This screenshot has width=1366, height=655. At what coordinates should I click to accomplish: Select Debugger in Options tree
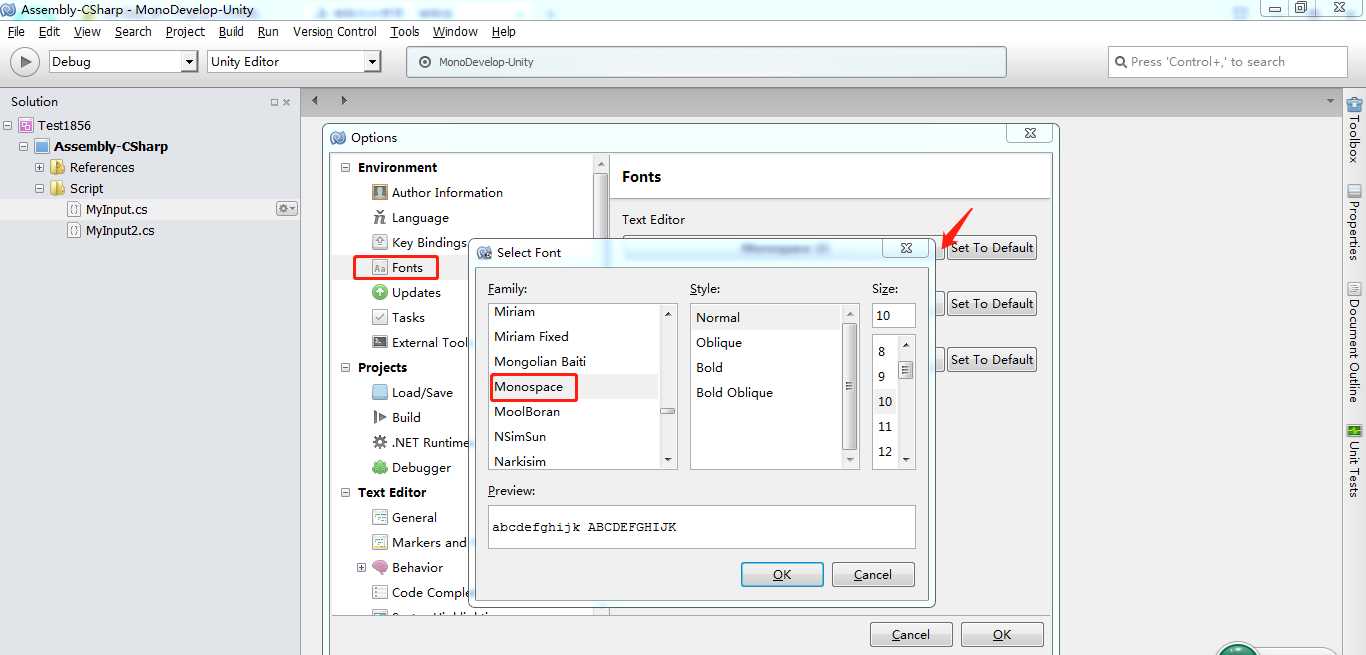(421, 467)
